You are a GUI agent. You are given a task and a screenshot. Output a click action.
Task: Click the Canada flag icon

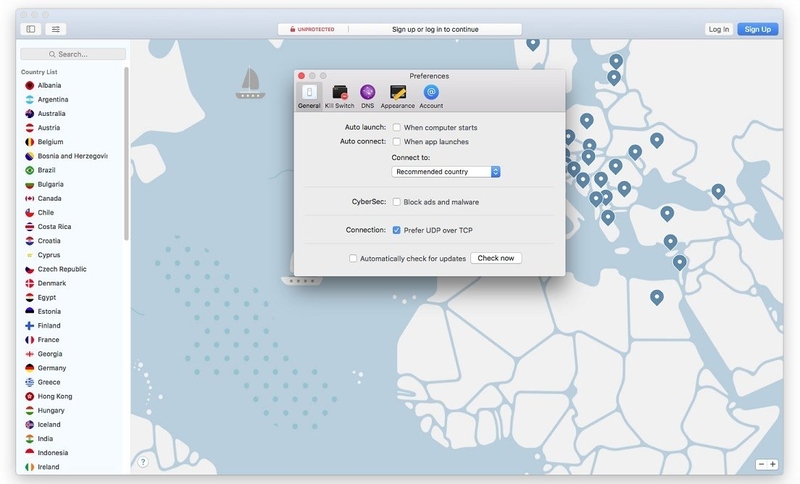[30, 198]
